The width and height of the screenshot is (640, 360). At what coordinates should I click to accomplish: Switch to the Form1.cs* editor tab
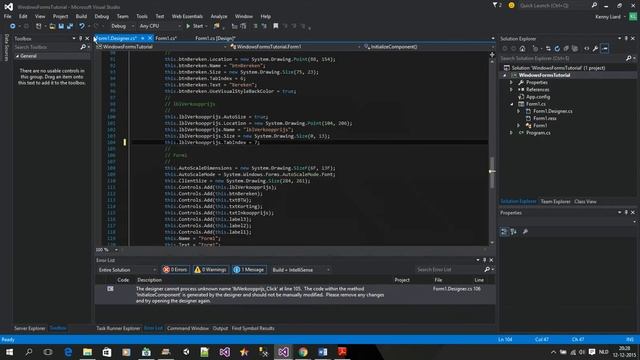point(166,38)
